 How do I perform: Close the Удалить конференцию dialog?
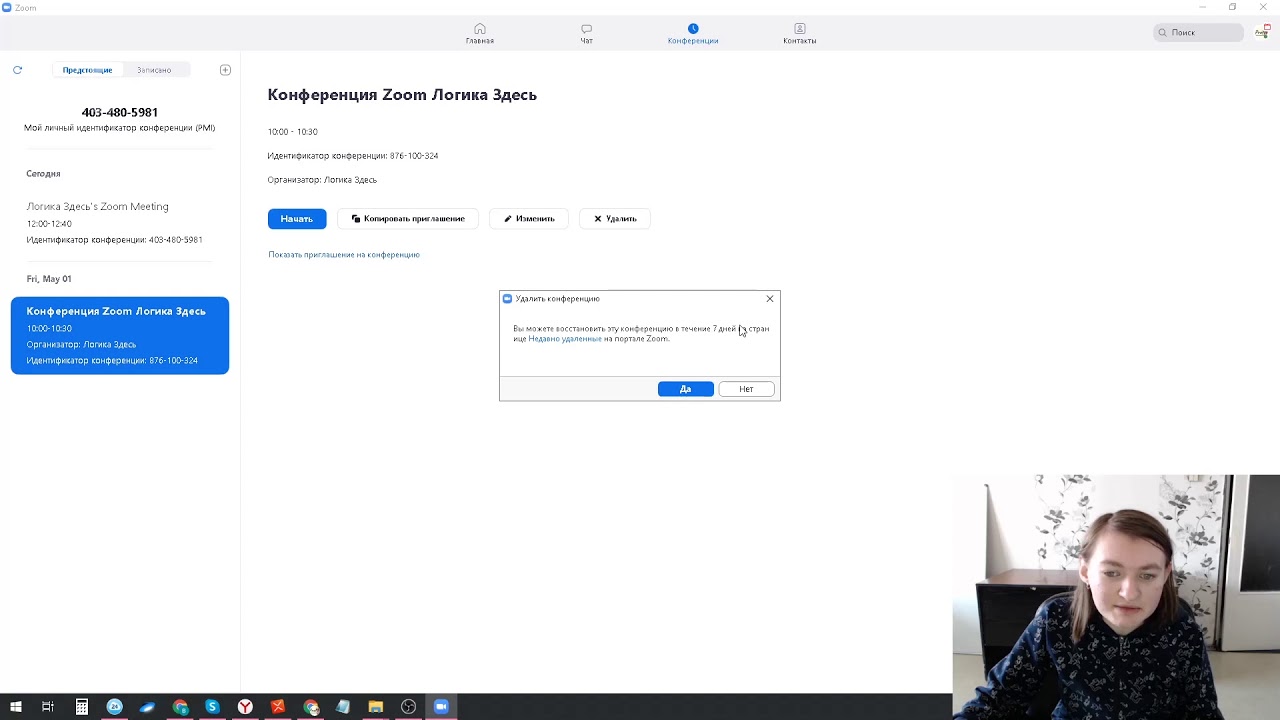coord(770,299)
